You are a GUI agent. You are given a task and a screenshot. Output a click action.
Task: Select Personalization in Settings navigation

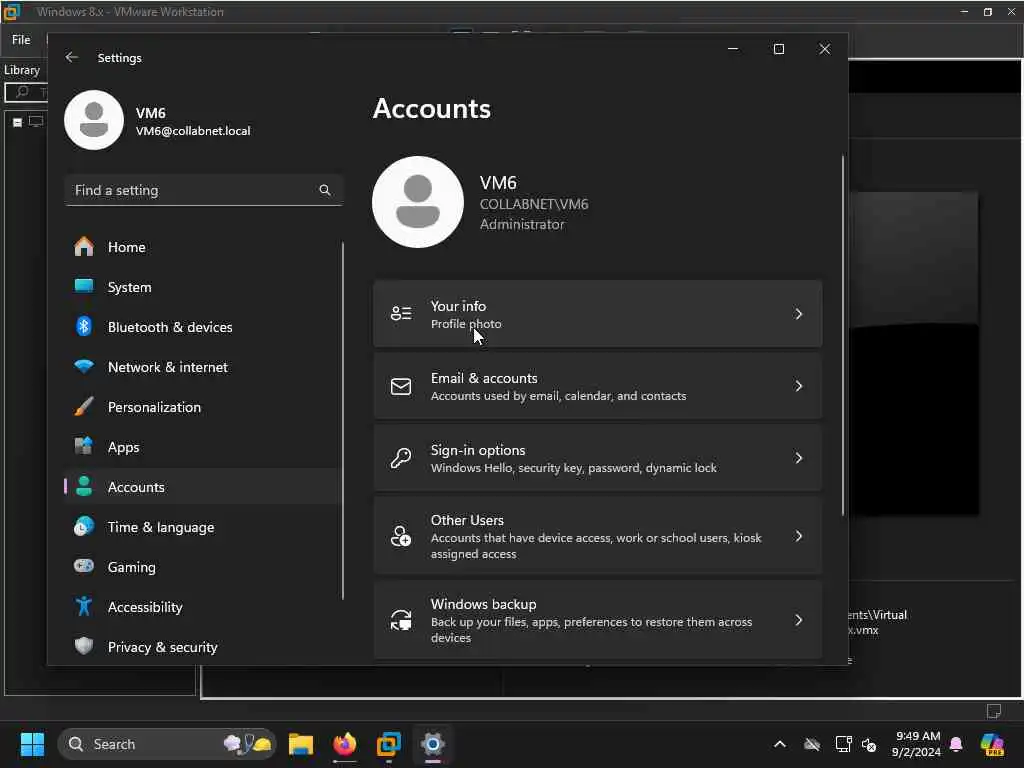point(202,407)
